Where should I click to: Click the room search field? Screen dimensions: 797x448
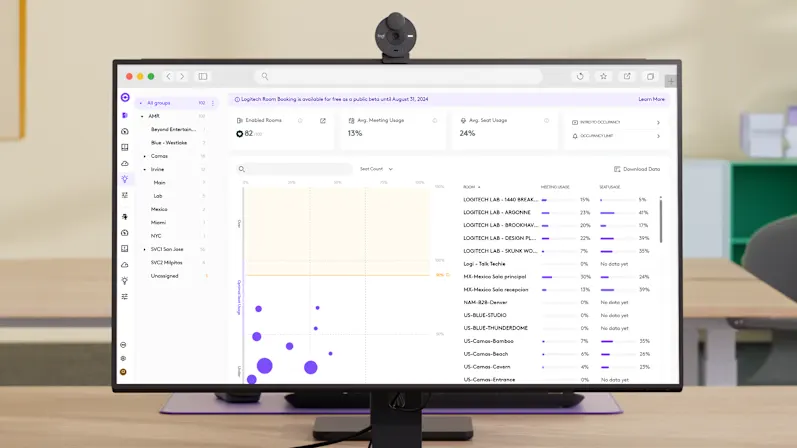295,169
